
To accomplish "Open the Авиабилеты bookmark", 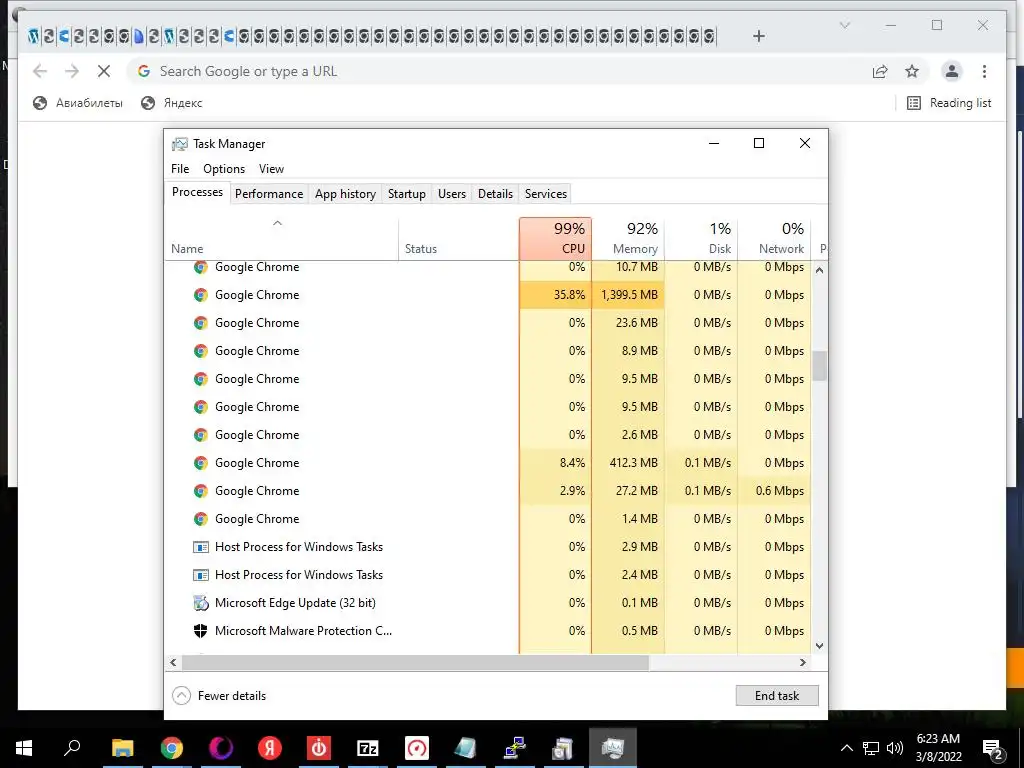I will (x=78, y=103).
